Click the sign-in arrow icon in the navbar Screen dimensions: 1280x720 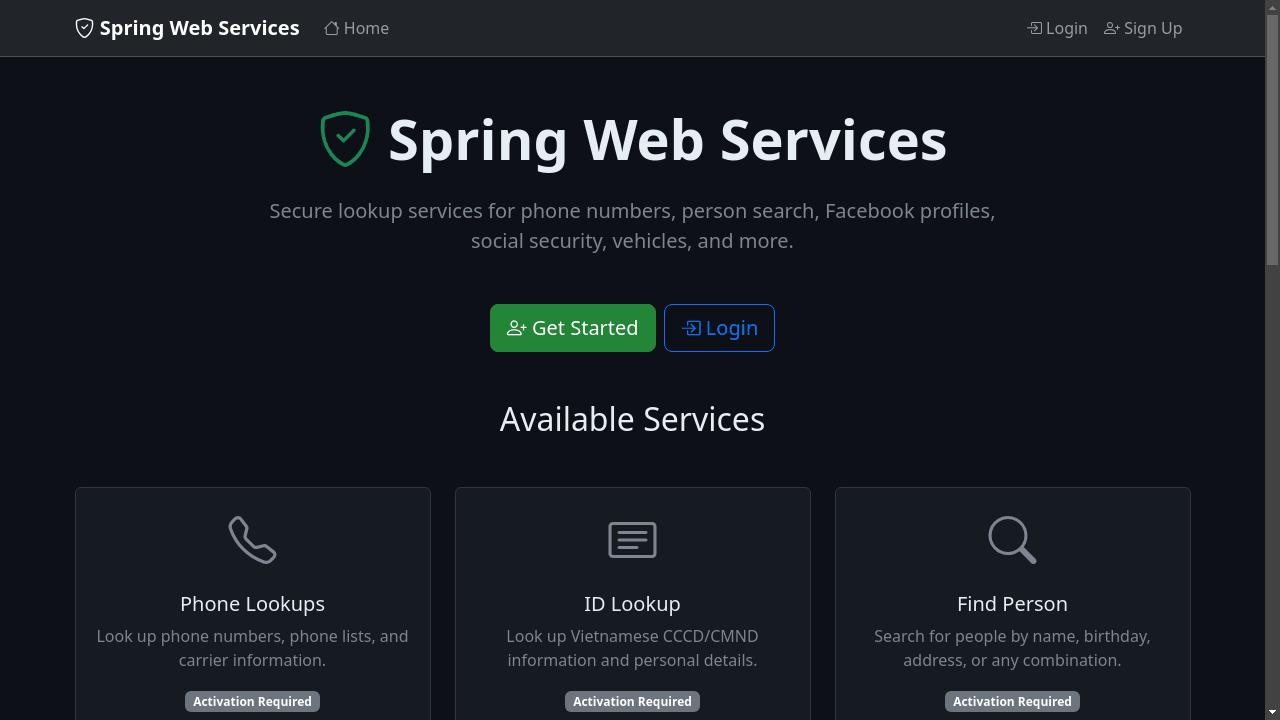[x=1035, y=28]
